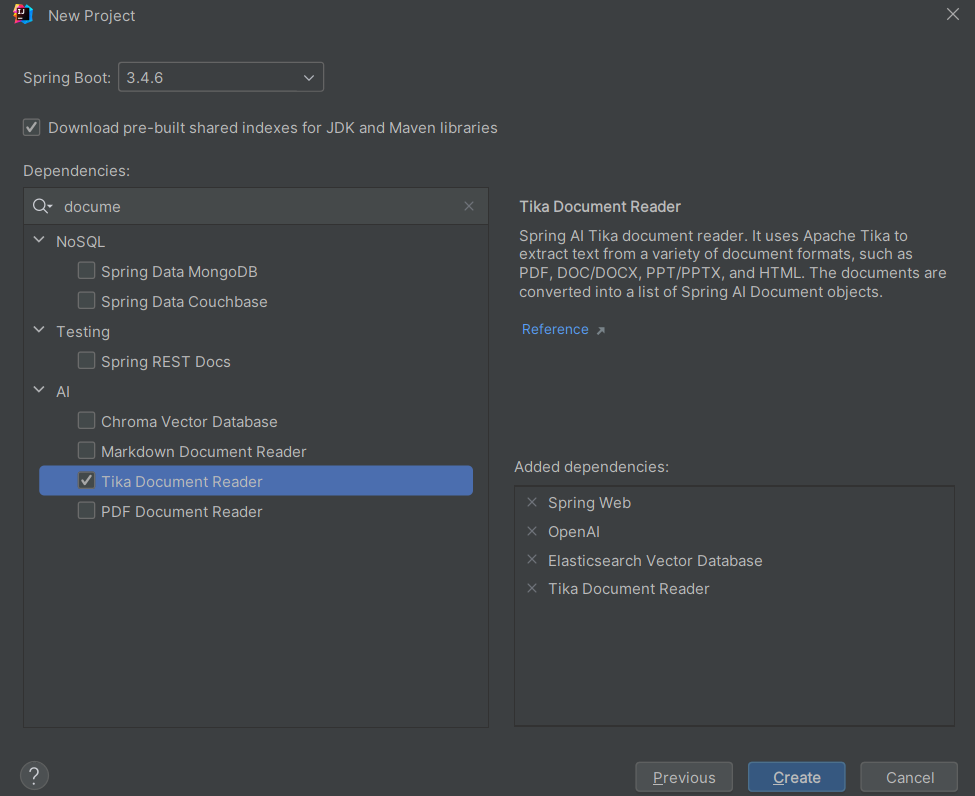Clear the dependency search text
The height and width of the screenshot is (796, 975).
[469, 206]
